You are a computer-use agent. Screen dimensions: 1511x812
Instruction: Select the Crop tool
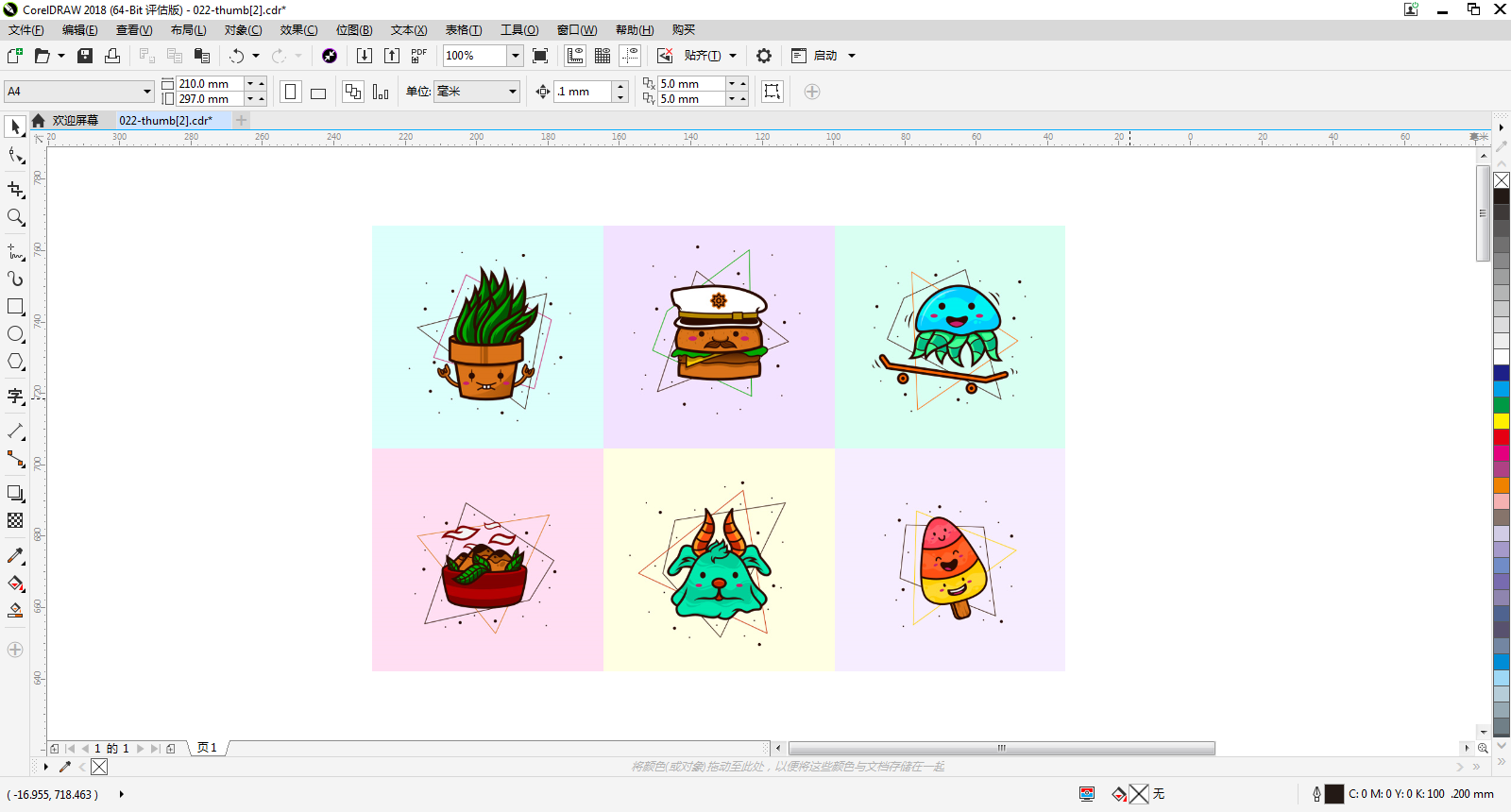pyautogui.click(x=15, y=189)
